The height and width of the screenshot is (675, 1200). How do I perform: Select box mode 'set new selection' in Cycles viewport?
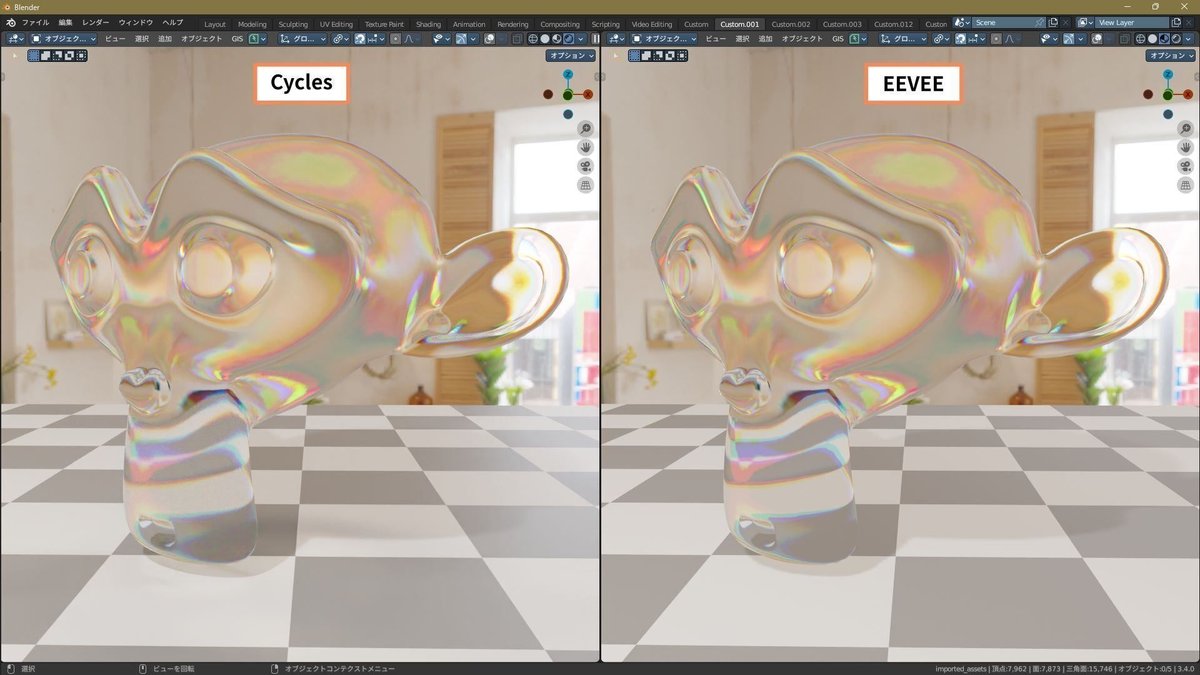pyautogui.click(x=33, y=55)
